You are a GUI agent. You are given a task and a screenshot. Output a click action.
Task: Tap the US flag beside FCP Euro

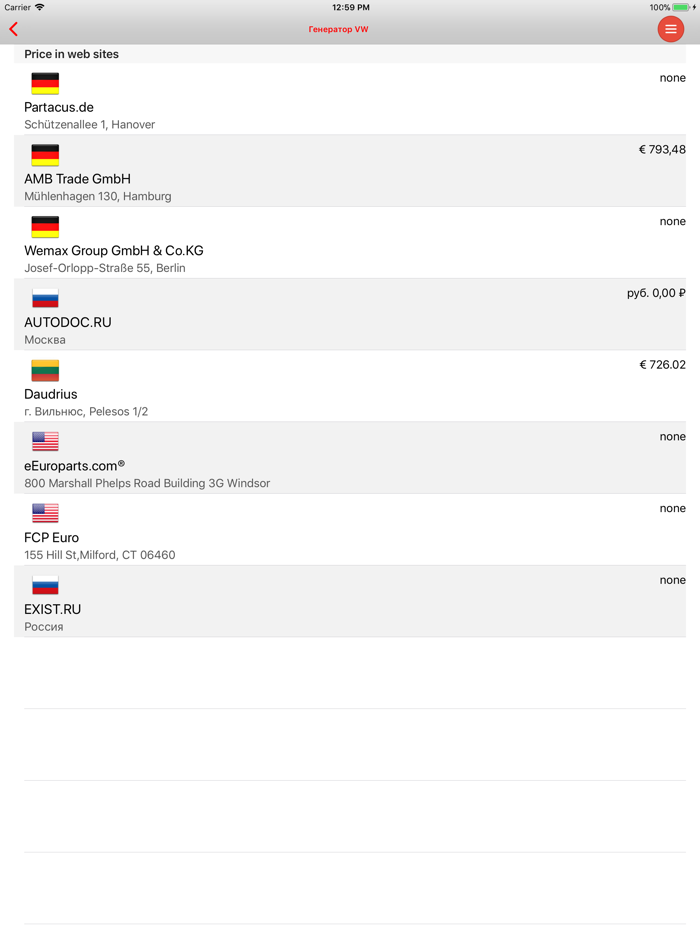(x=44, y=512)
